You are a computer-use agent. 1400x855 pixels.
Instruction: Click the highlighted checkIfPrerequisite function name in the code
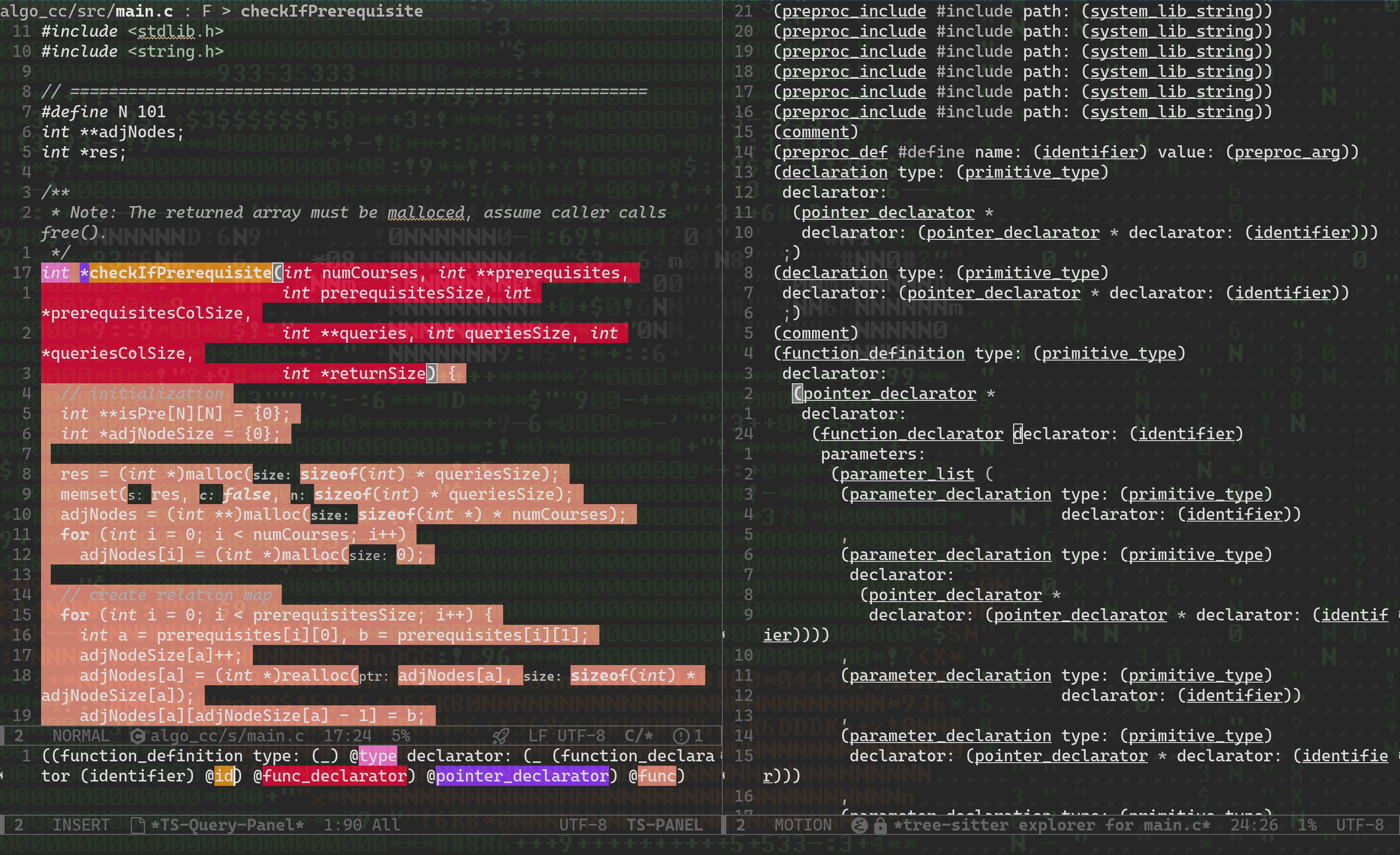[x=180, y=273]
